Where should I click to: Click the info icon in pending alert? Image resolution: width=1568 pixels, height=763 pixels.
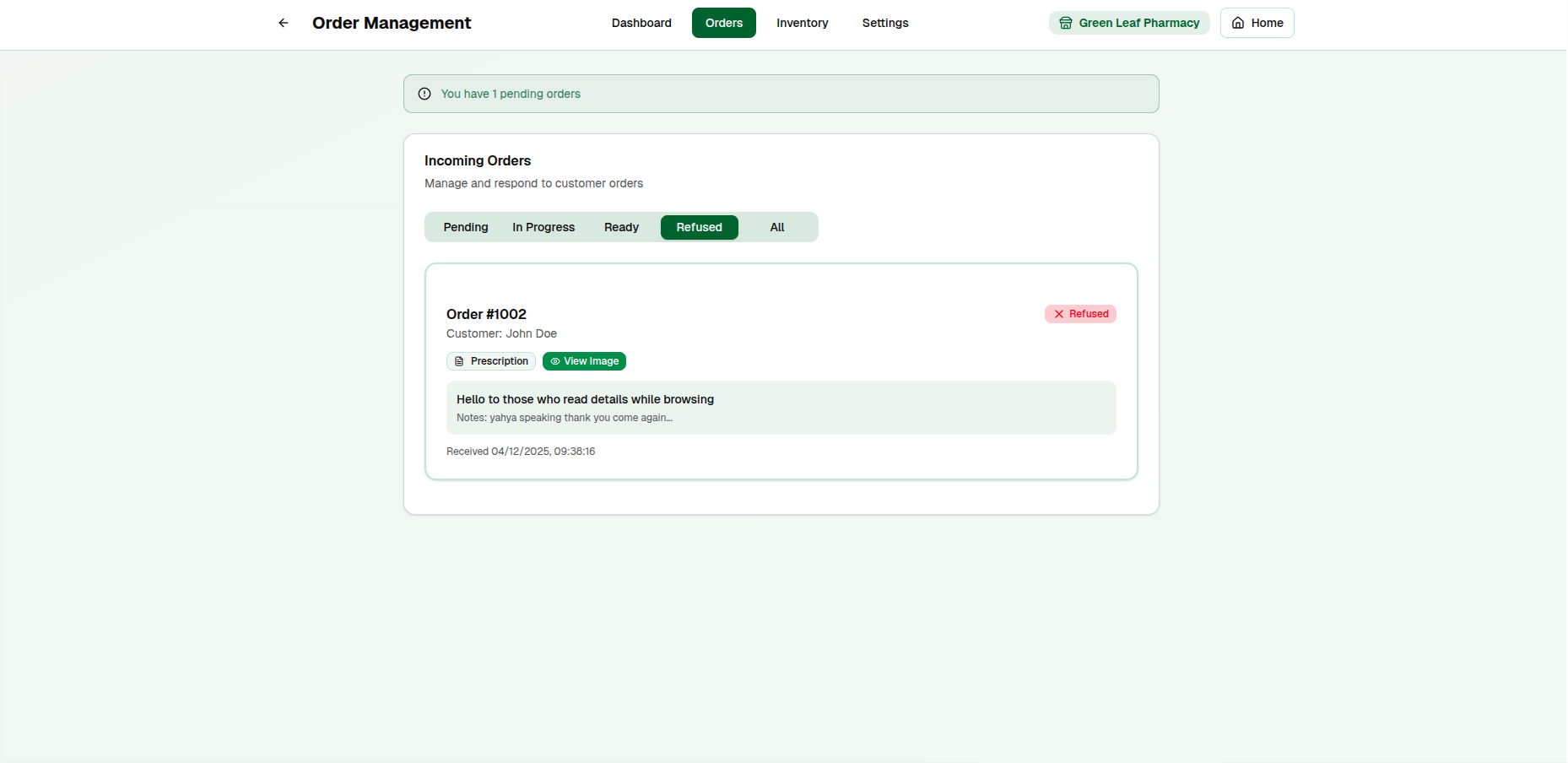coord(424,94)
